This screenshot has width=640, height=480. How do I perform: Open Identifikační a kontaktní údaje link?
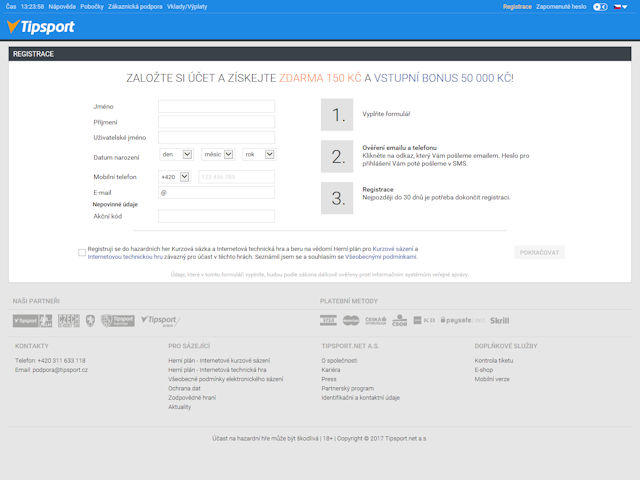click(x=361, y=398)
